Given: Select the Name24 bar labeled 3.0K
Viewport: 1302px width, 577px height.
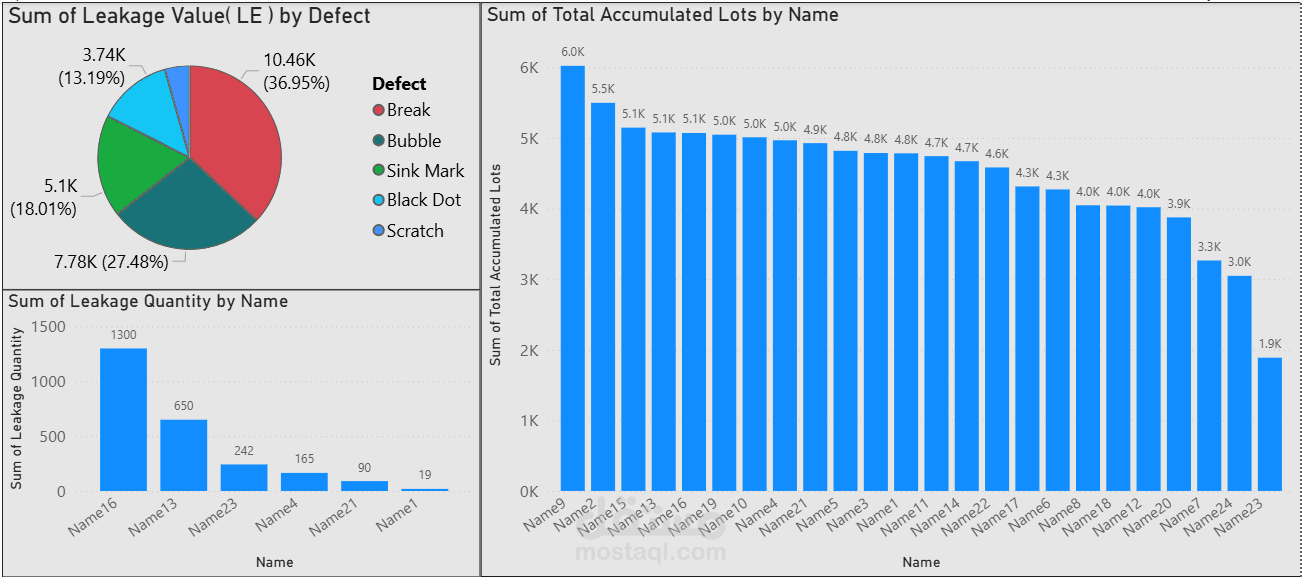Looking at the screenshot, I should 1239,384.
